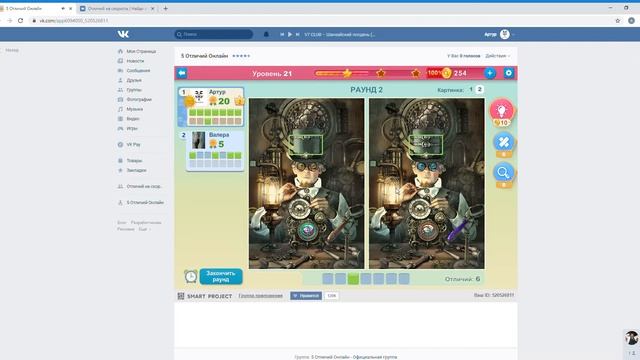Skip to previous track in VK header player
640x360 pixels.
coord(282,35)
